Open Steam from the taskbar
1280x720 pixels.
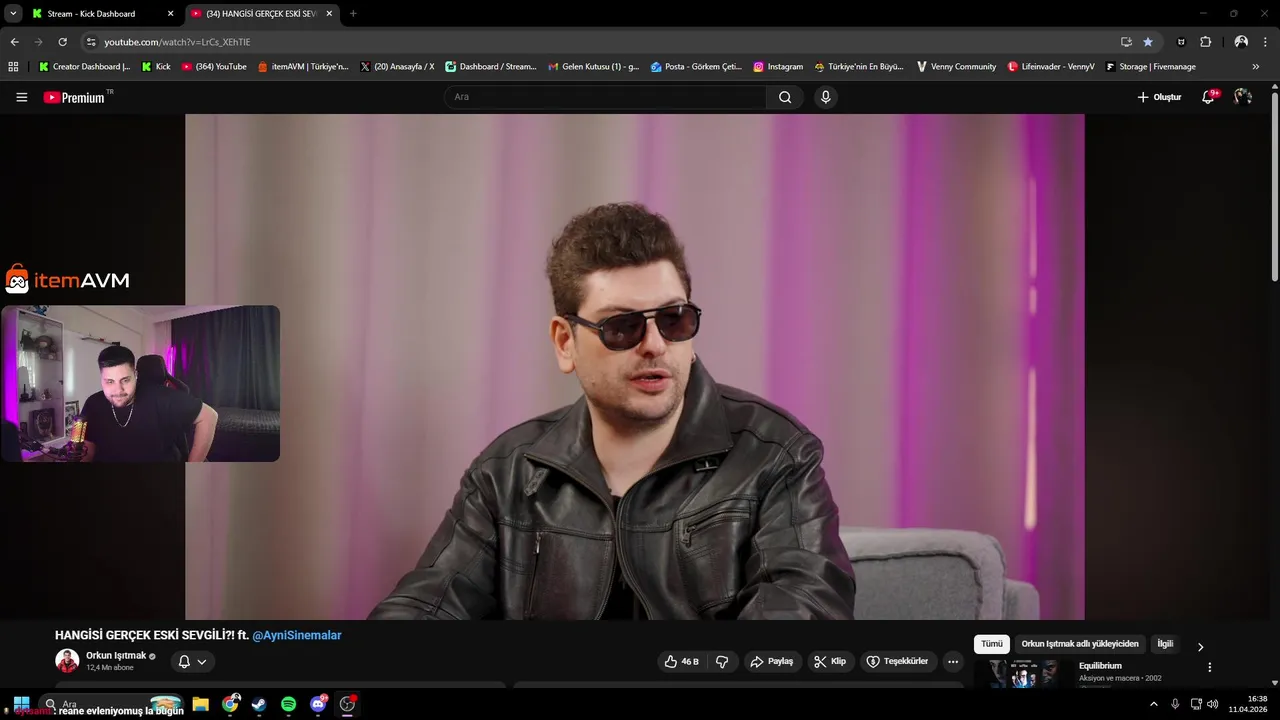point(259,704)
